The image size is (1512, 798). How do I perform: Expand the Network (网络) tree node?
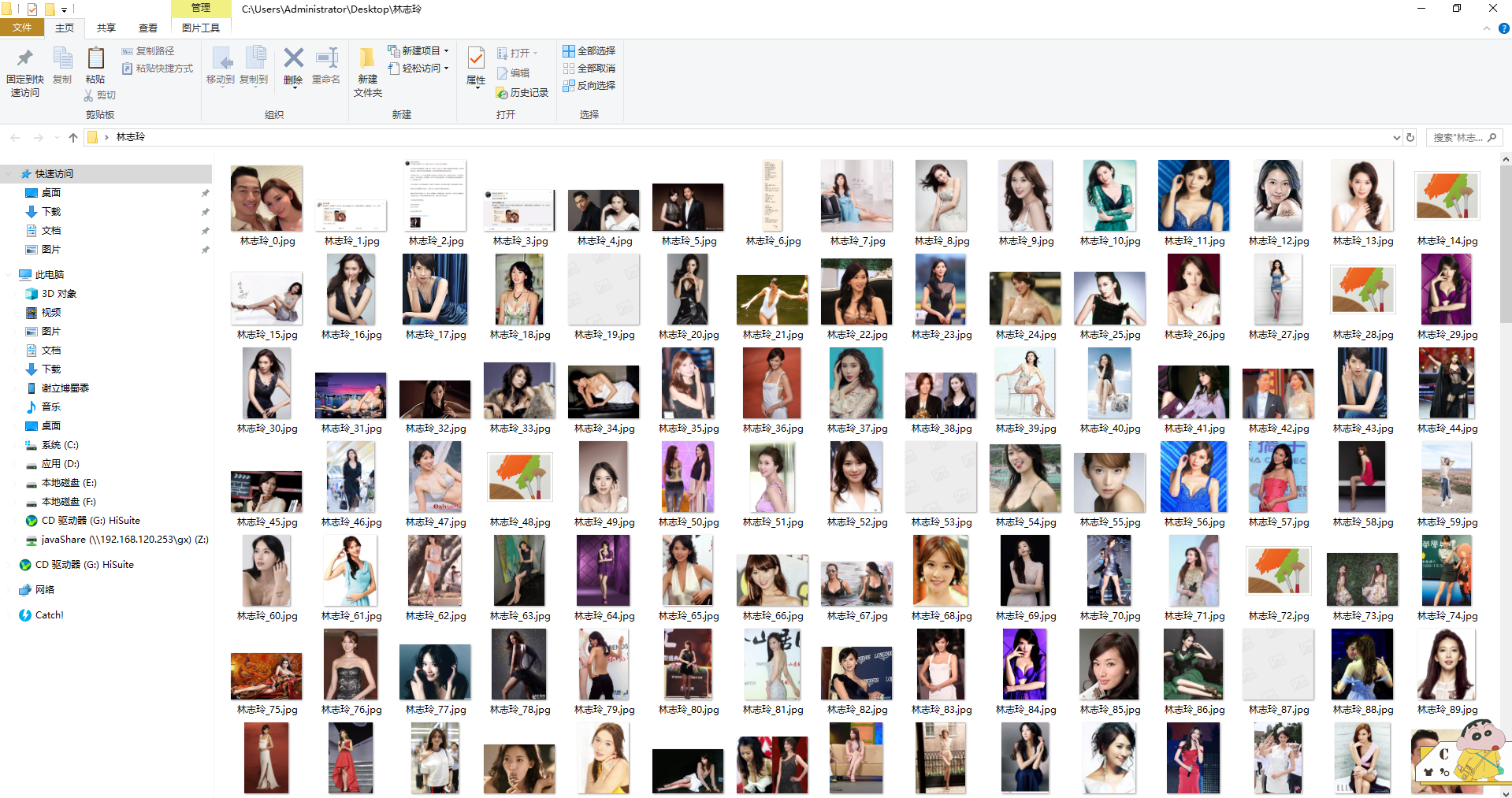9,590
